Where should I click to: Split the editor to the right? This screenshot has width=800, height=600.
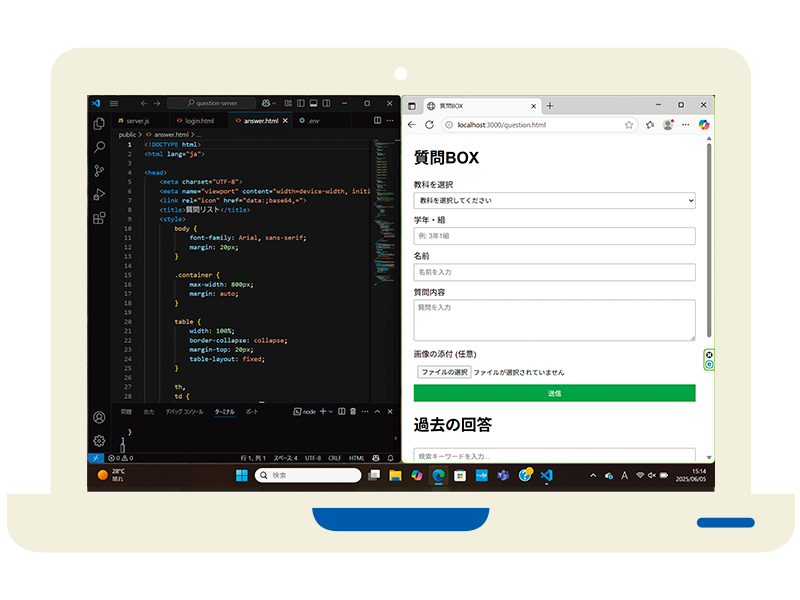(377, 121)
